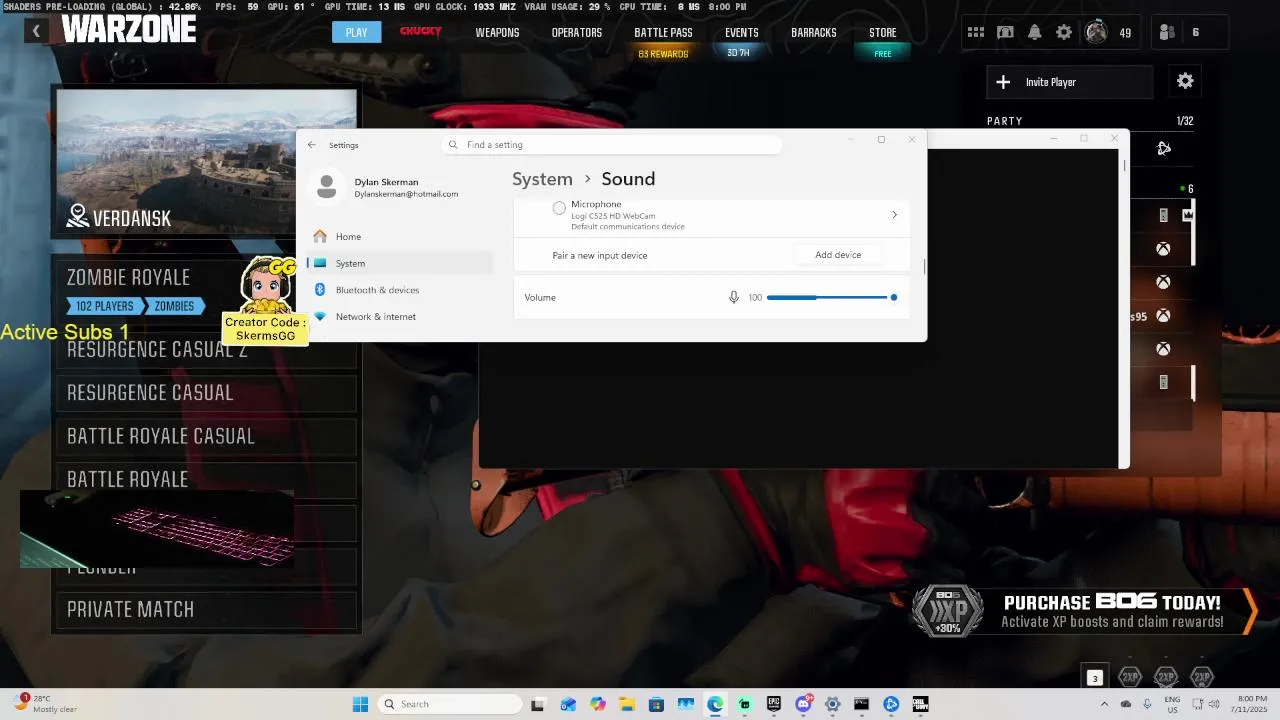Expand the Microphone Logi C525 device chevron
1280x720 pixels.
[894, 215]
